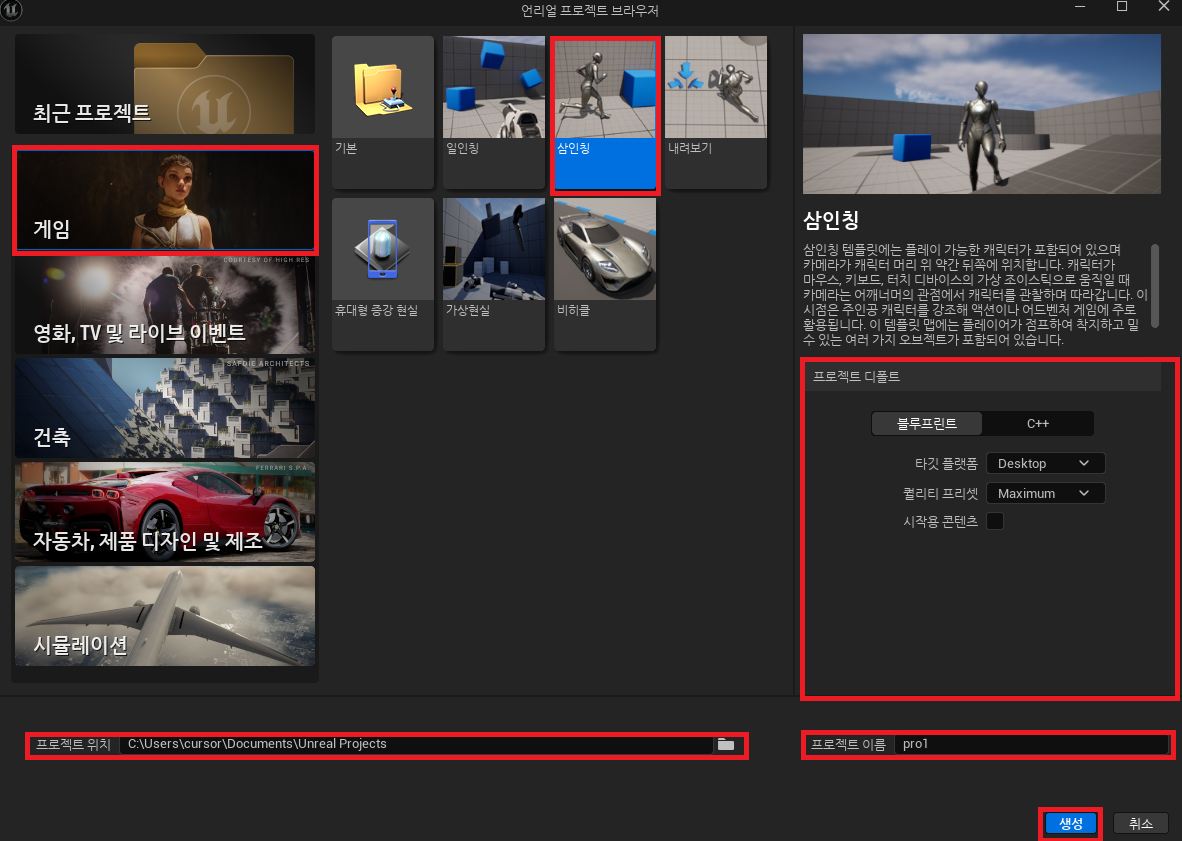Screen dimensions: 1182x841
Task: Select 영화, TV 및 라이브 이벤트 category
Action: point(165,304)
